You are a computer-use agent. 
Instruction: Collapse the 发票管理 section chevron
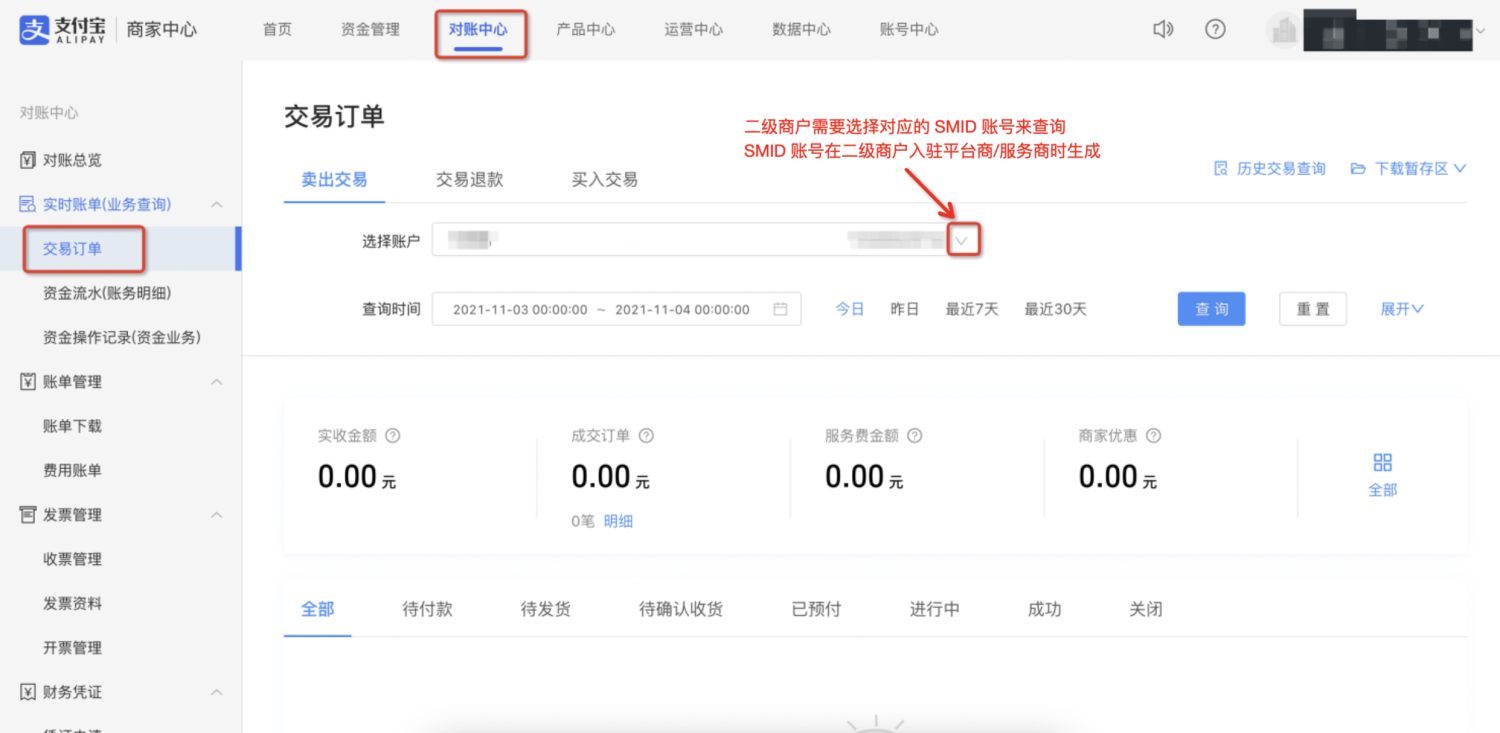pyautogui.click(x=216, y=515)
